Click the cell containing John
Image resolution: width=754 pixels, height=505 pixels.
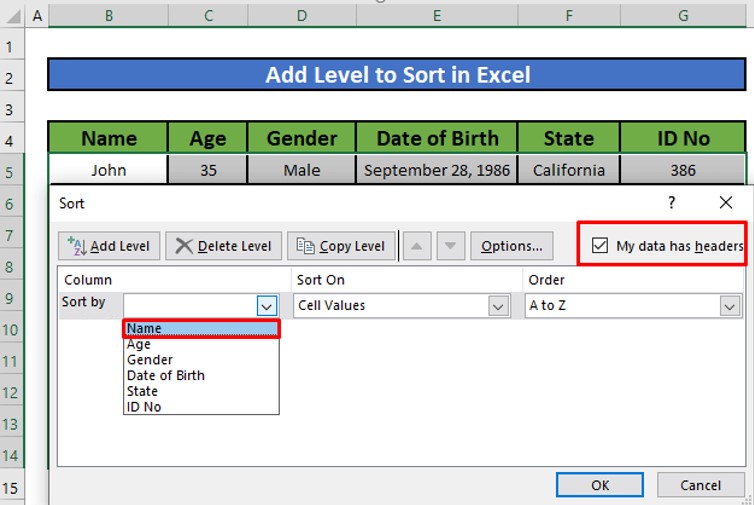click(109, 170)
